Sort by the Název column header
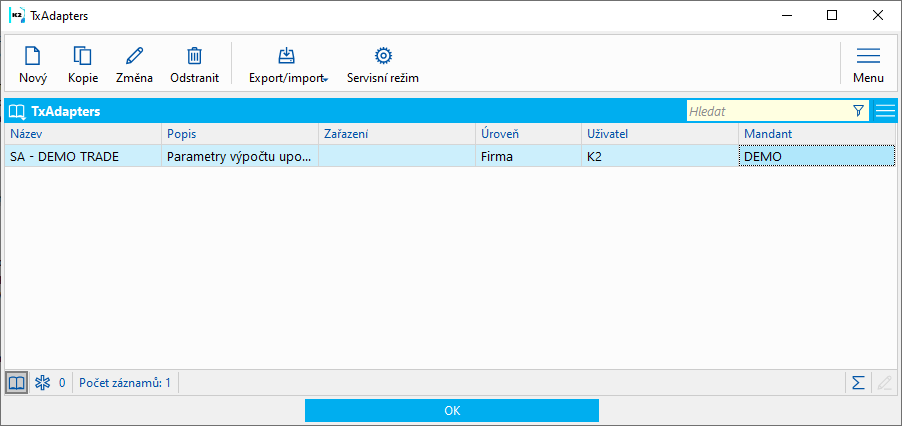Screen dimensions: 902x426 [x=82, y=133]
